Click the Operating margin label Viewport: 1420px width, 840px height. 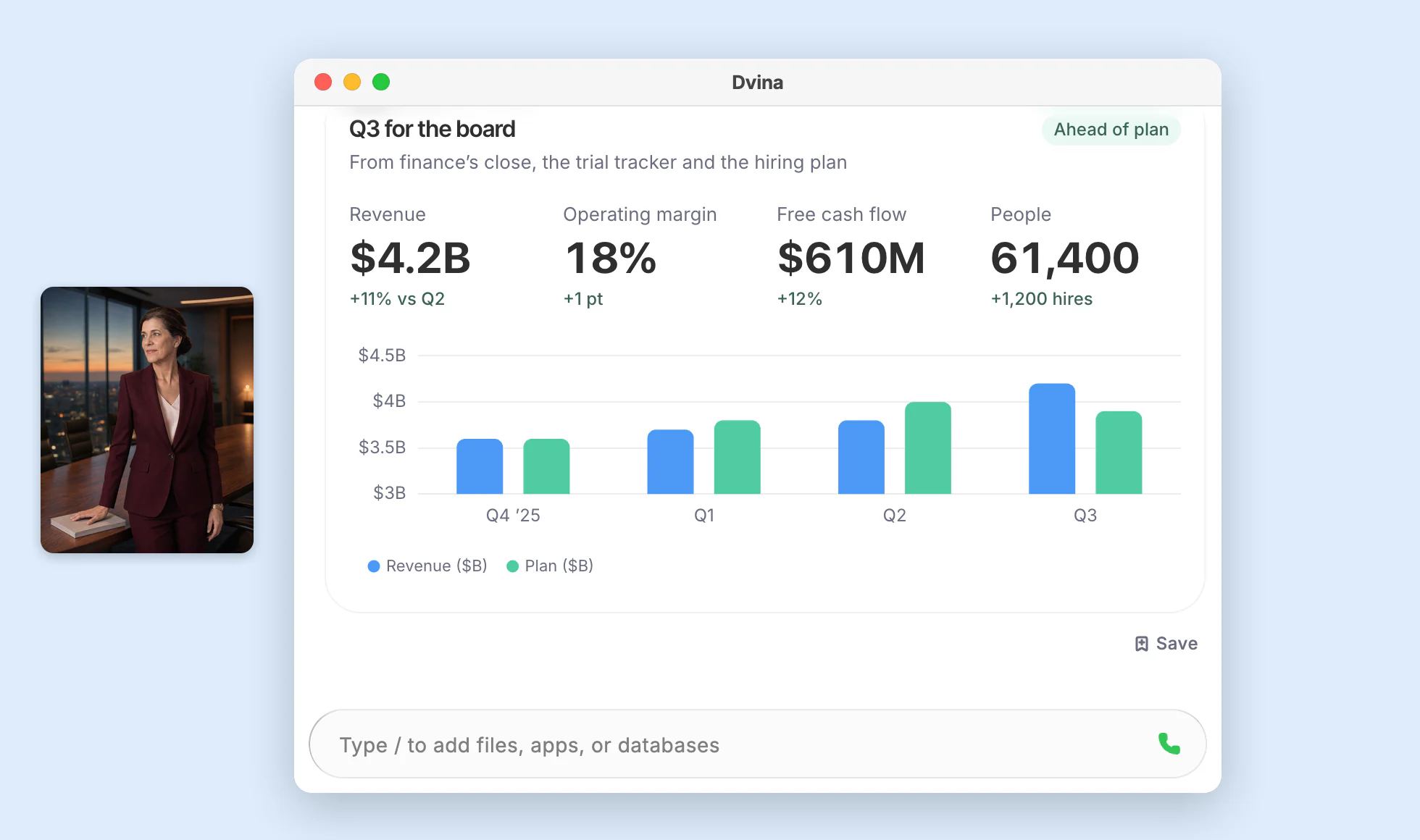[x=640, y=215]
